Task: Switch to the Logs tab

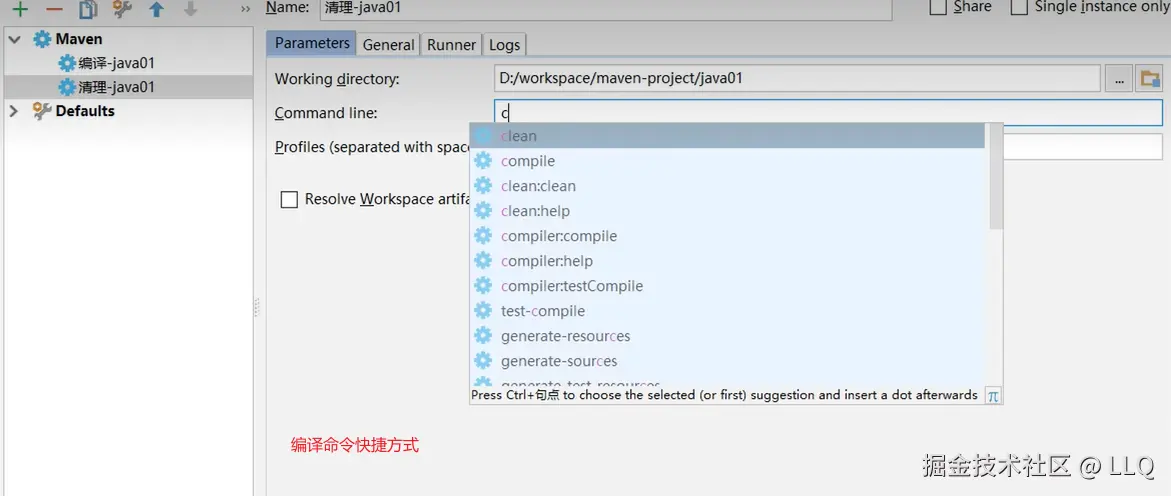Action: (504, 45)
